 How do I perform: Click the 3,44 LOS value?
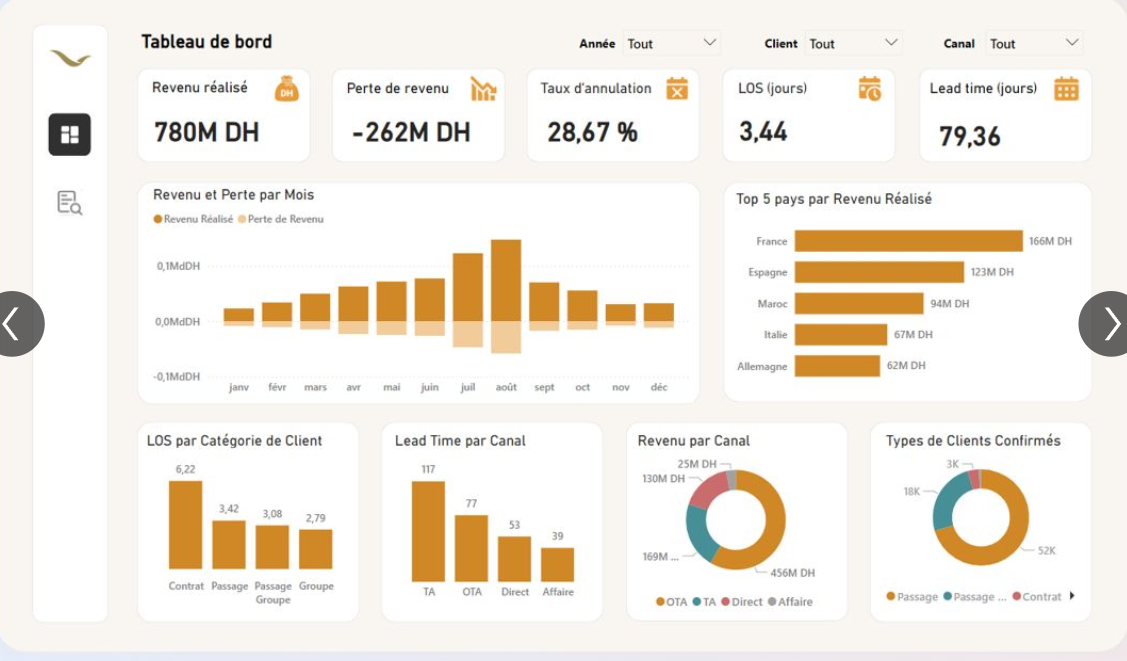tap(763, 131)
